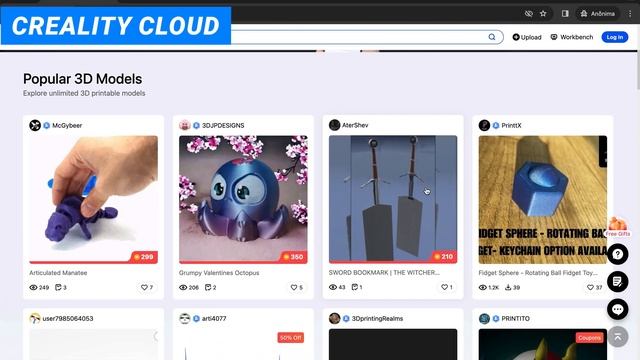Open the Fidget Sphere thumbnail
The image size is (640, 360).
(x=543, y=200)
